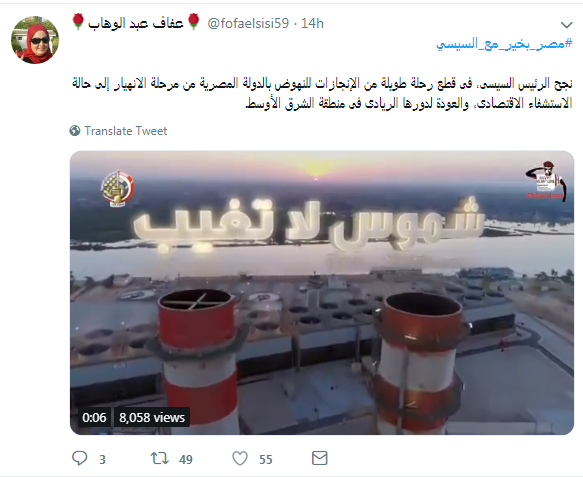
Task: Play the embedded video
Action: [x=322, y=293]
